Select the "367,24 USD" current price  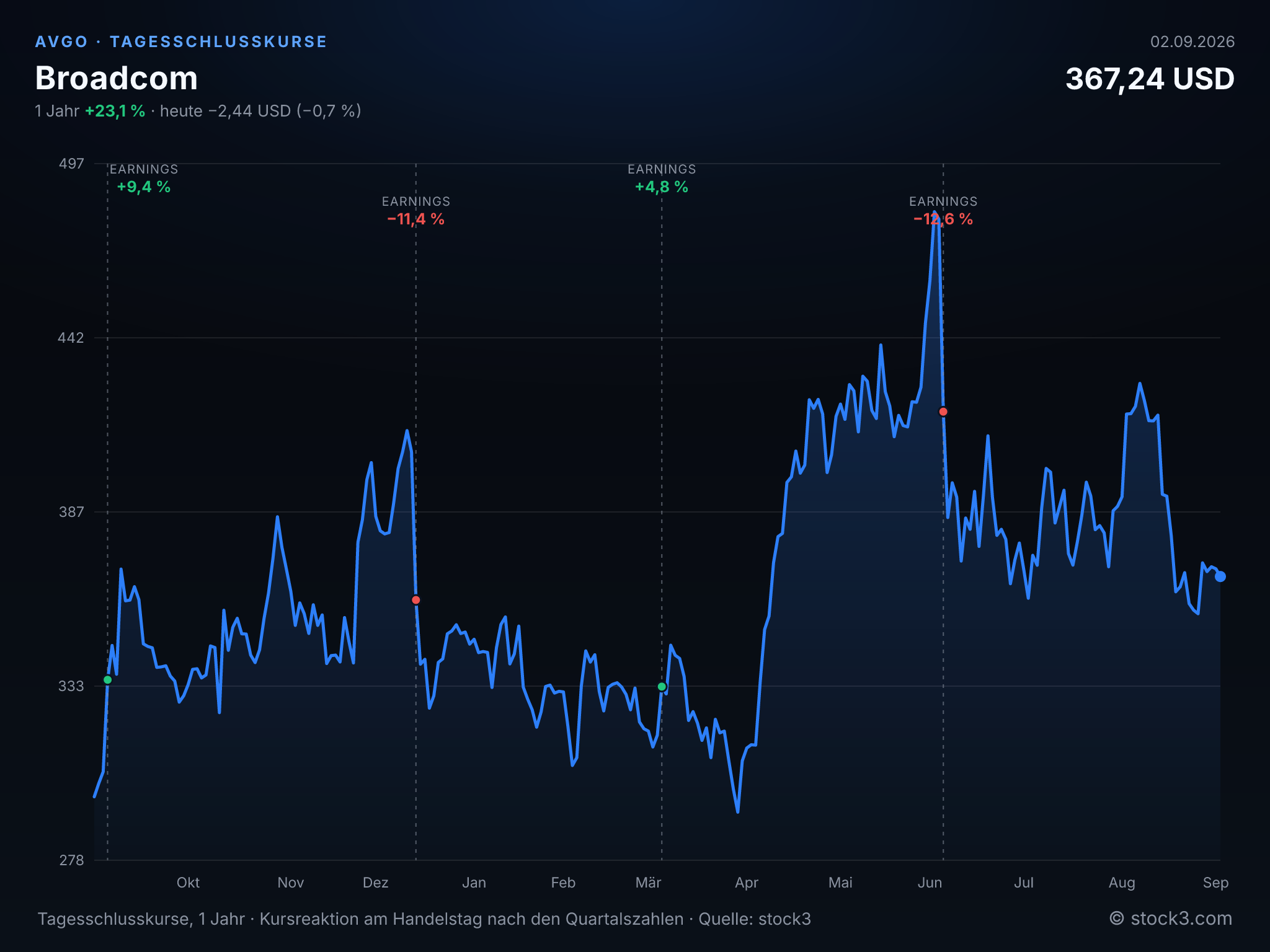point(1150,79)
